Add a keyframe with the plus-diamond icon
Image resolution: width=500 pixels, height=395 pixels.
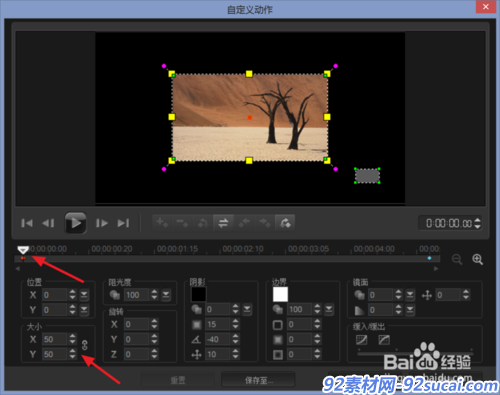pos(162,223)
